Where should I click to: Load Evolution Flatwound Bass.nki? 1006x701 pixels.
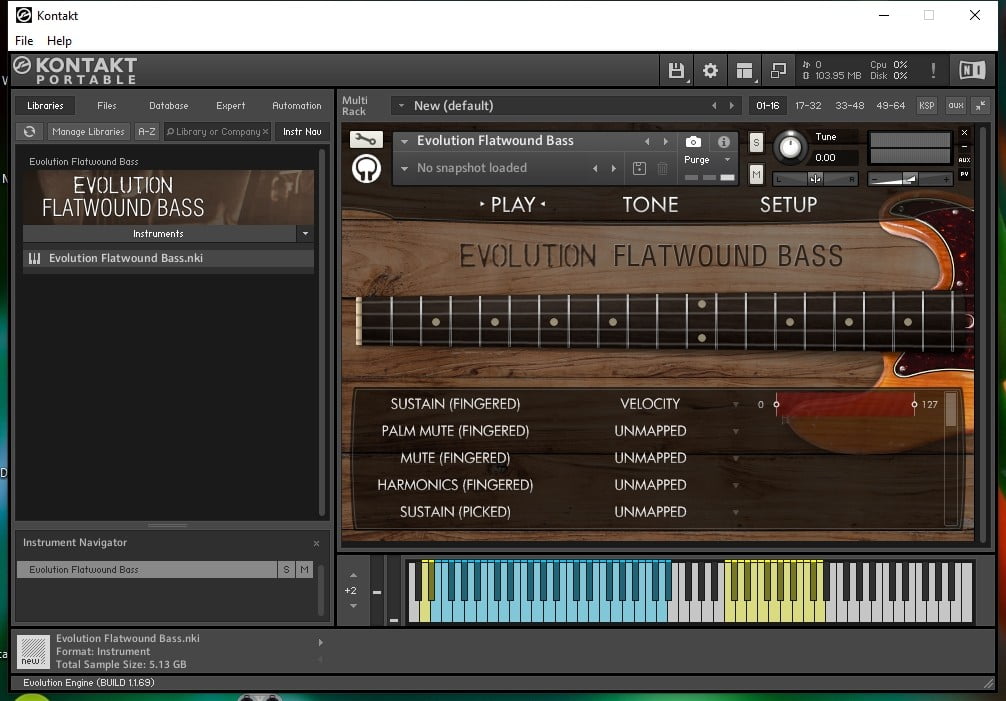coord(168,258)
